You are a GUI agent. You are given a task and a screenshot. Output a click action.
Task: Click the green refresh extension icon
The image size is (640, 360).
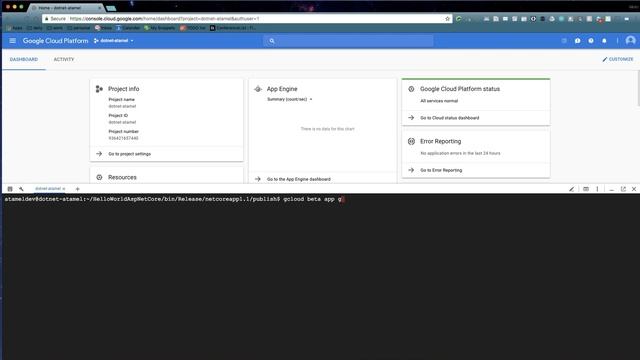tap(459, 19)
